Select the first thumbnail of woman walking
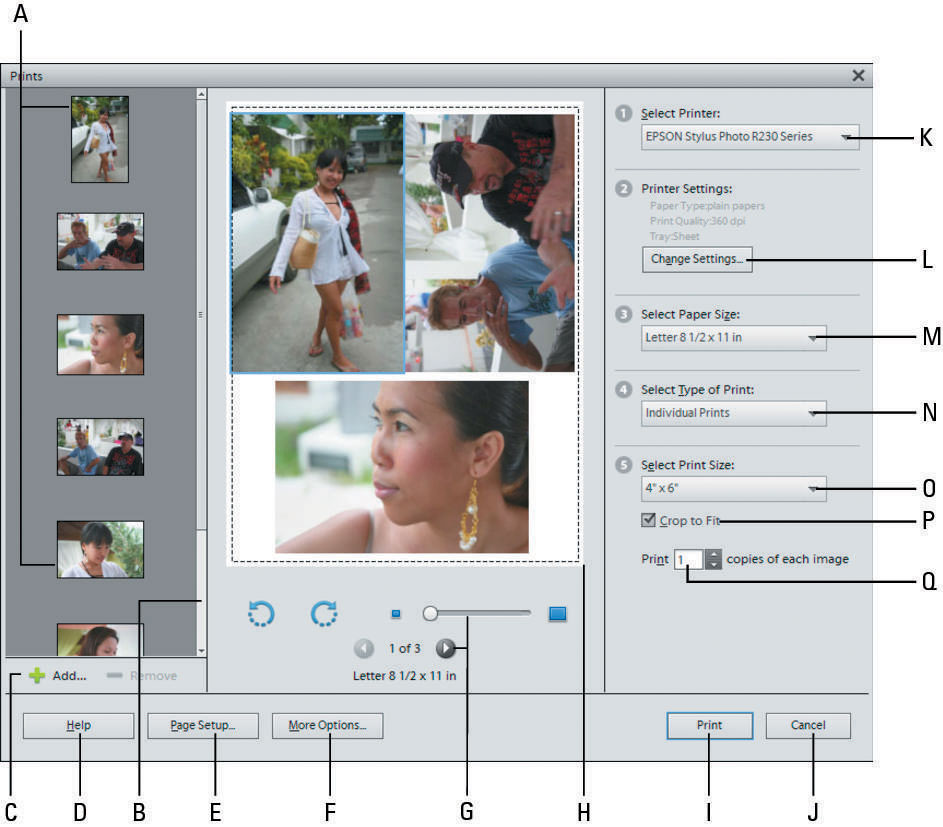Image resolution: width=943 pixels, height=827 pixels. tap(99, 139)
